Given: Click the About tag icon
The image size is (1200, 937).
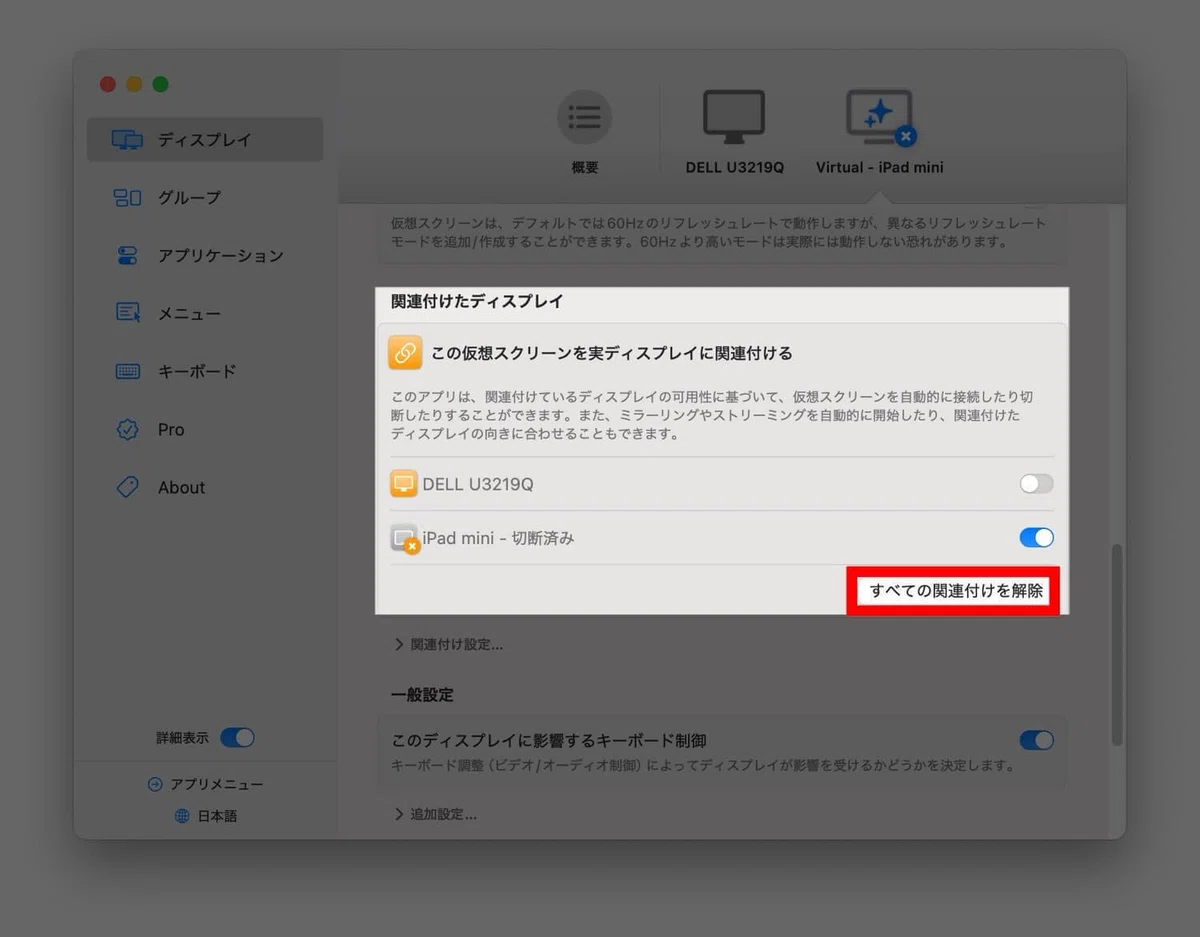Looking at the screenshot, I should click(x=127, y=488).
